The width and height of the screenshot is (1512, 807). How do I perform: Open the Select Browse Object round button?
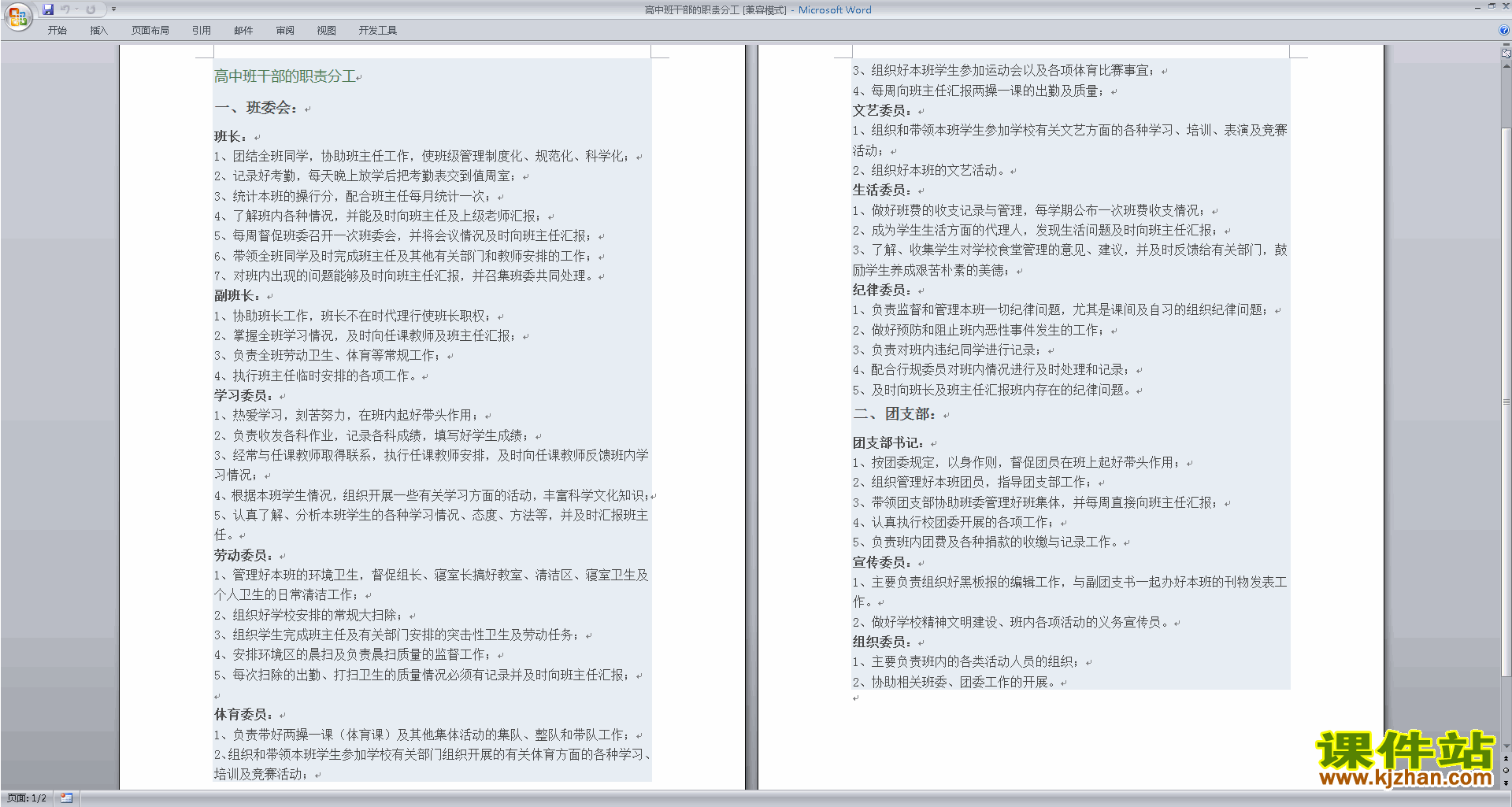(1506, 770)
